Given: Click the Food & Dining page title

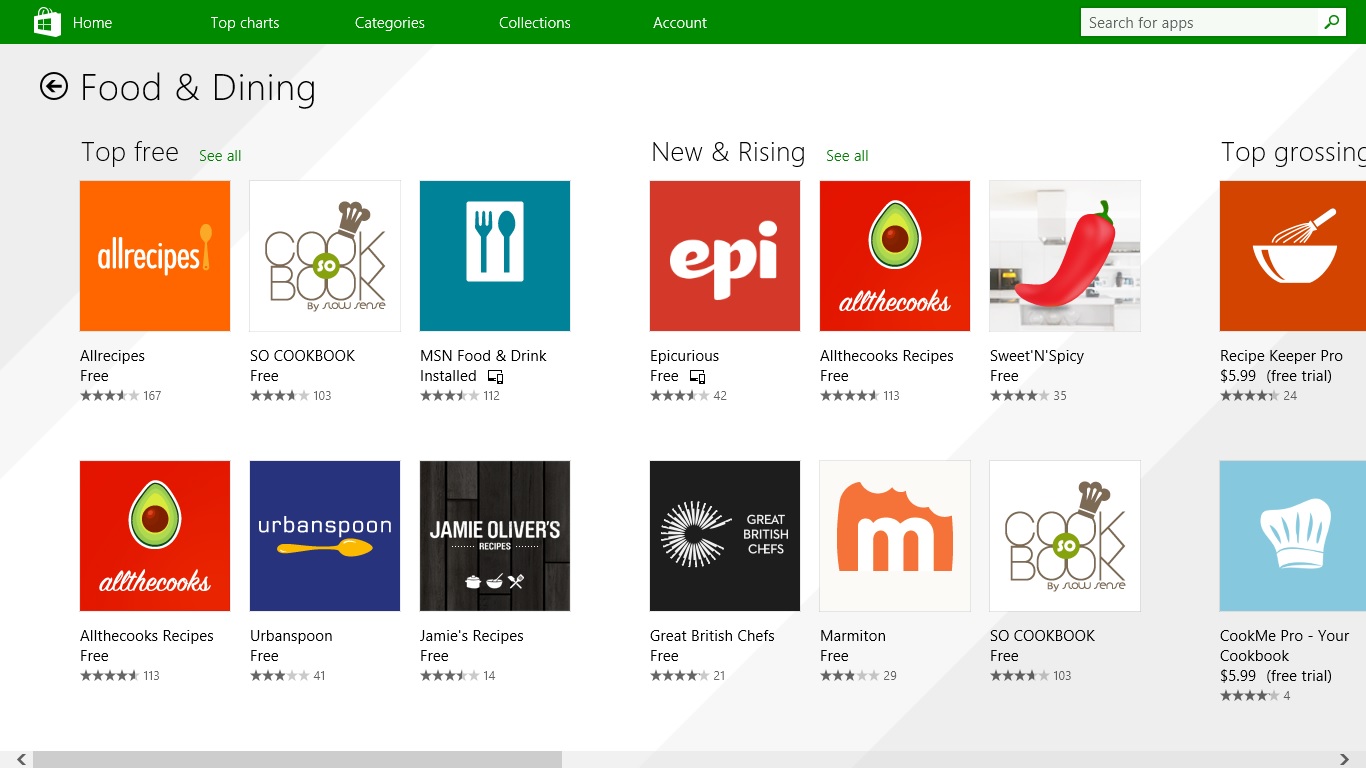Looking at the screenshot, I should pyautogui.click(x=198, y=88).
